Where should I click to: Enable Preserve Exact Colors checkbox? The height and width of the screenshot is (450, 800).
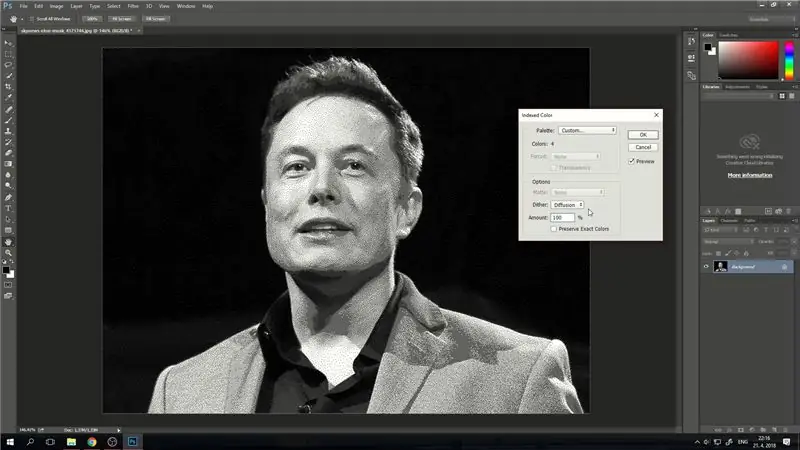(554, 229)
